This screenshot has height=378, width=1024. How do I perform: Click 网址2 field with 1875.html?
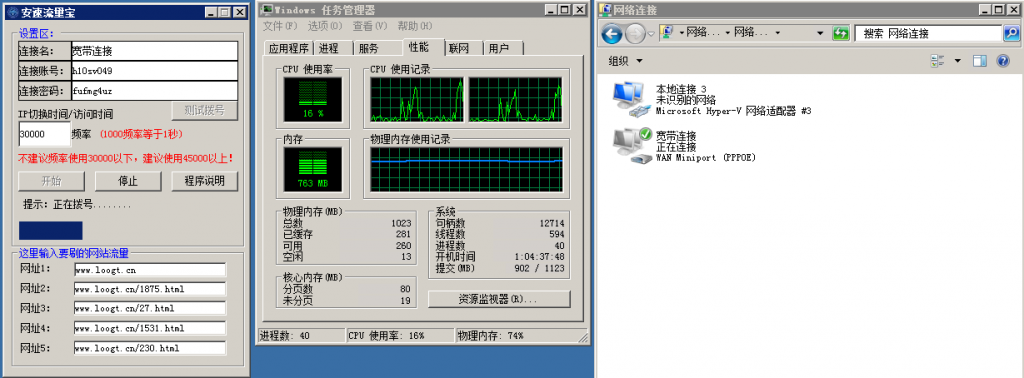point(150,289)
